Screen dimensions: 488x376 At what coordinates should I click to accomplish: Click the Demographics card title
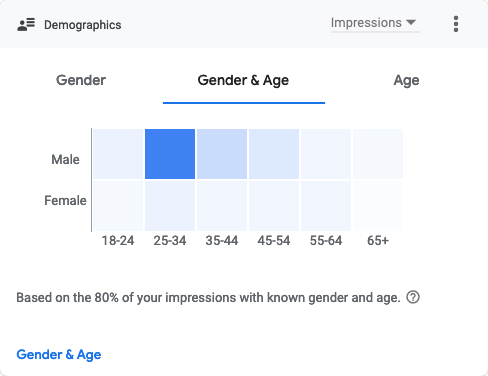point(83,25)
